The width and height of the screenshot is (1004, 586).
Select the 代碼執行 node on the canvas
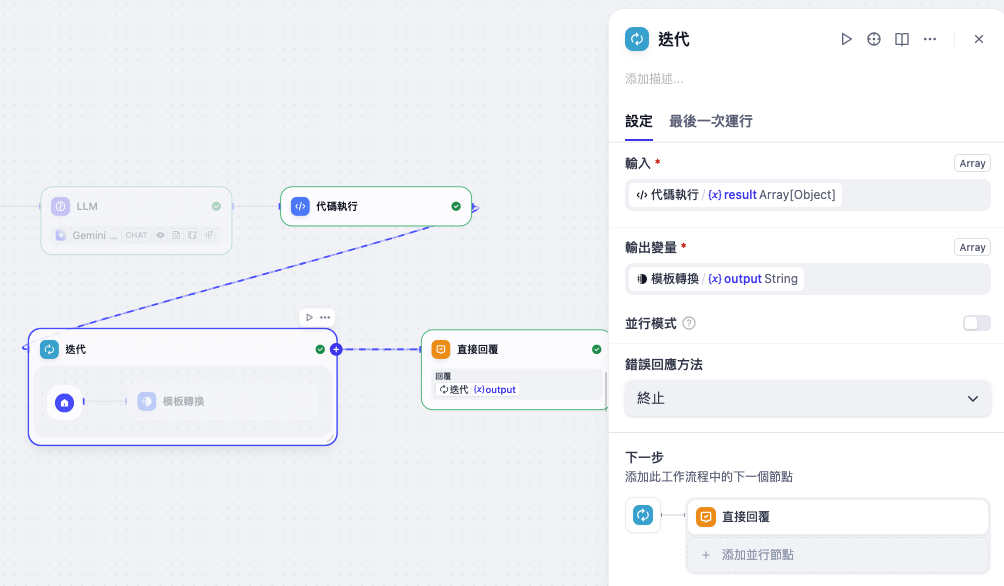tap(375, 206)
